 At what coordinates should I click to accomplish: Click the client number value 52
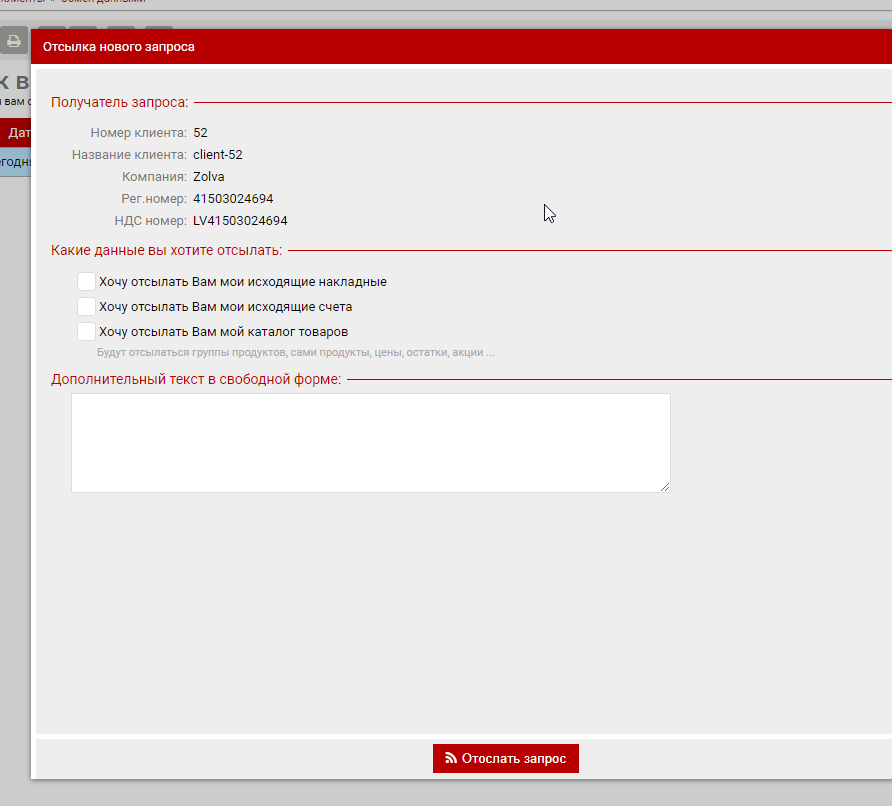pyautogui.click(x=200, y=133)
